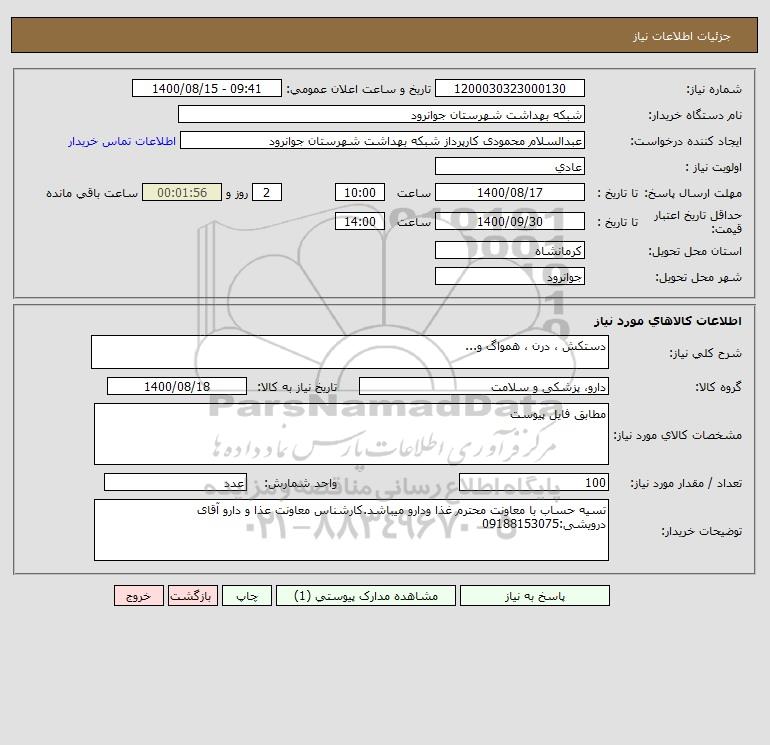Click the price validity date 1400/09/30
The image size is (770, 745).
coord(510,221)
